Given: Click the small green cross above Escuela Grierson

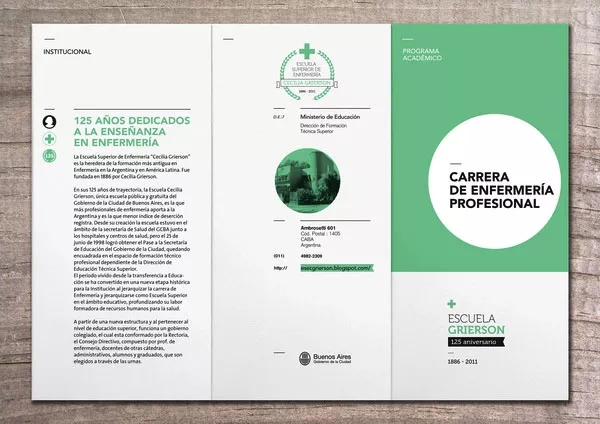Looking at the screenshot, I should (452, 304).
